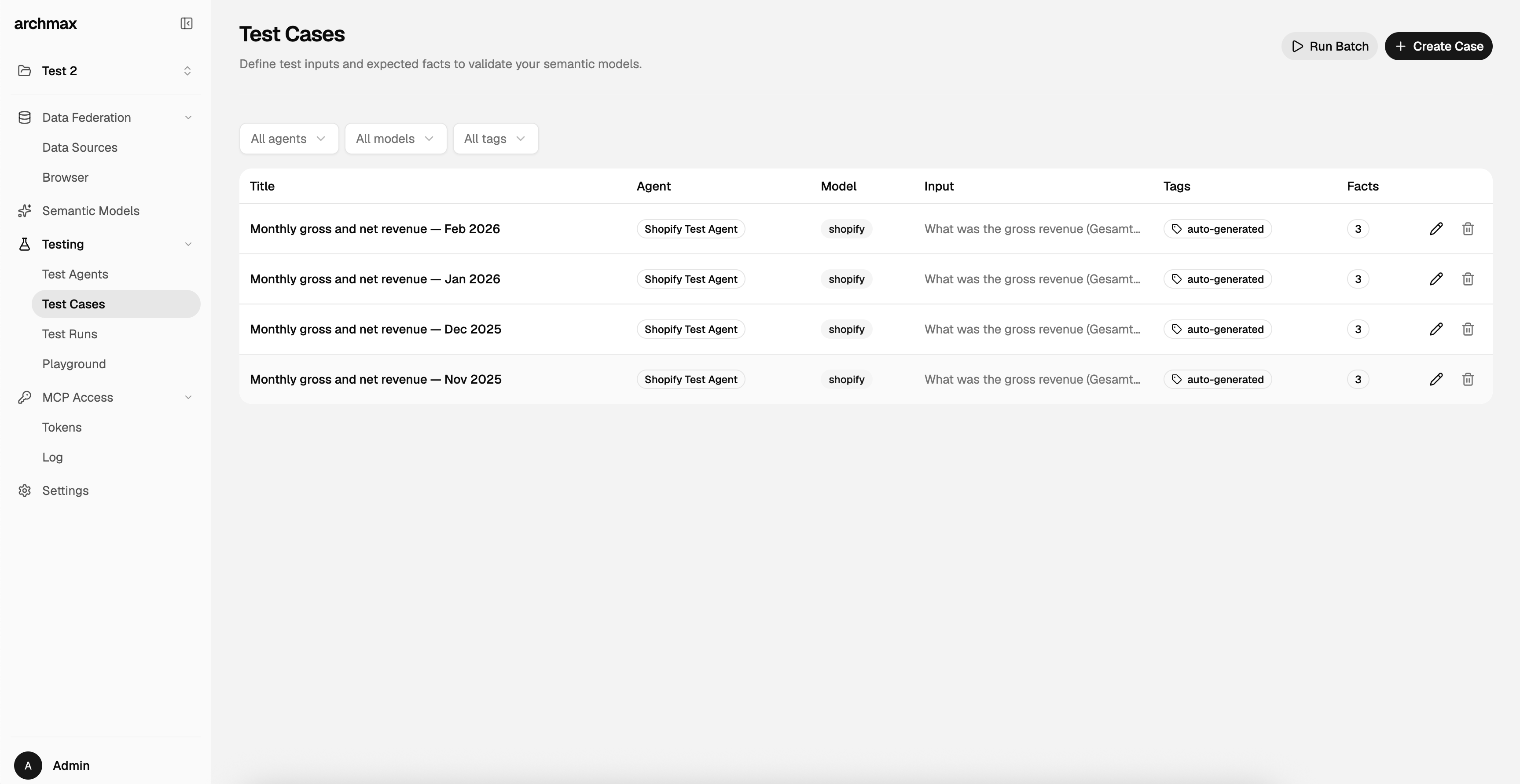Click pencil icon for Dec 2025 row
Viewport: 1520px width, 784px height.
tap(1436, 329)
